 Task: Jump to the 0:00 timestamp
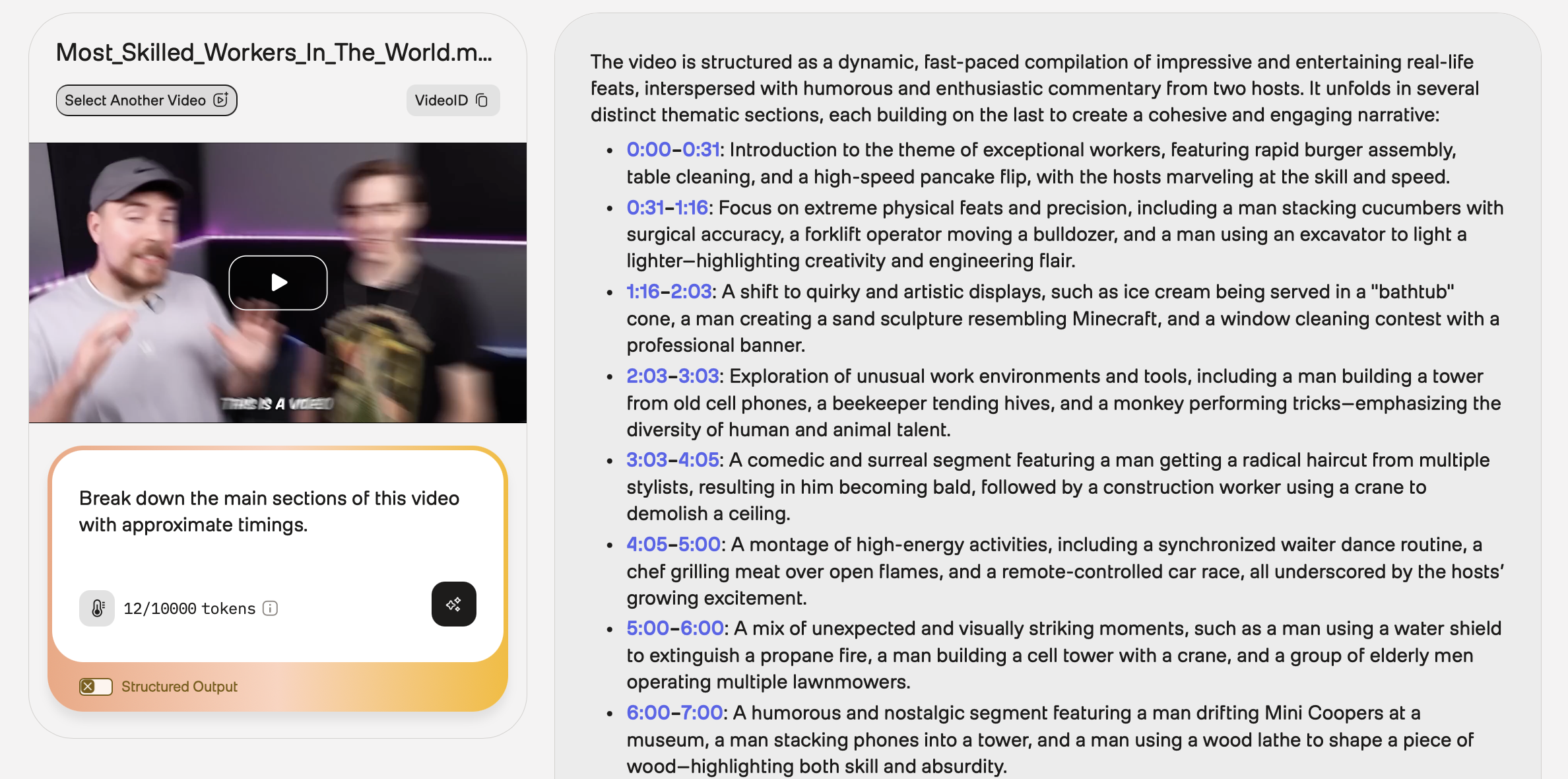(x=648, y=150)
